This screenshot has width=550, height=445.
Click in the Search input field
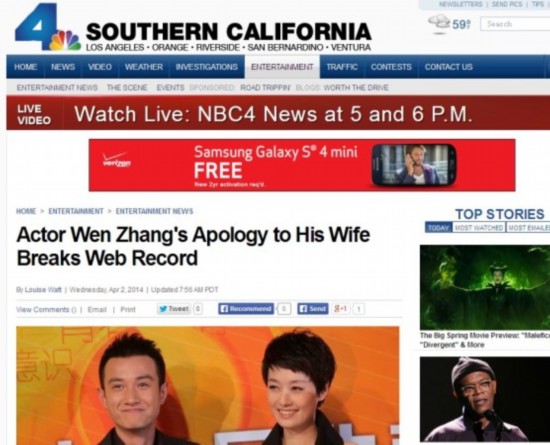point(515,24)
